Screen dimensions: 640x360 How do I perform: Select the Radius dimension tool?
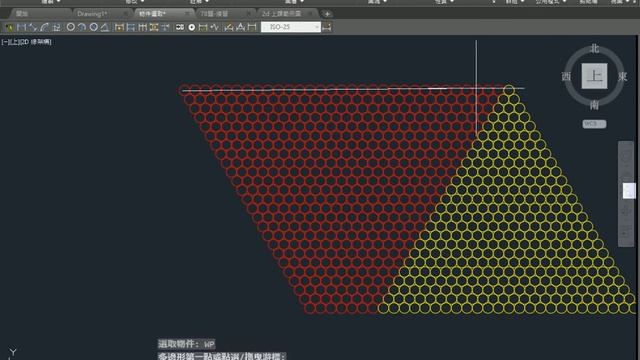pyautogui.click(x=71, y=27)
